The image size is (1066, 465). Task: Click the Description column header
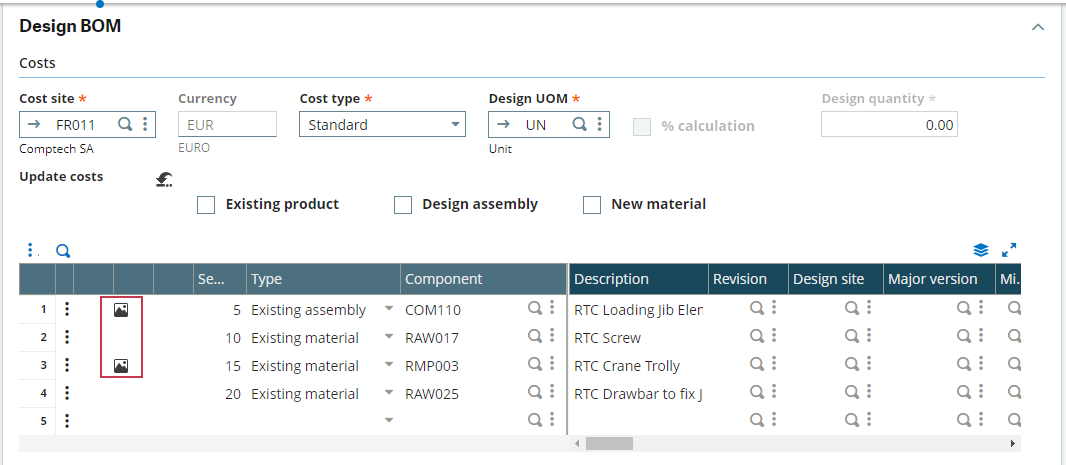coord(638,279)
